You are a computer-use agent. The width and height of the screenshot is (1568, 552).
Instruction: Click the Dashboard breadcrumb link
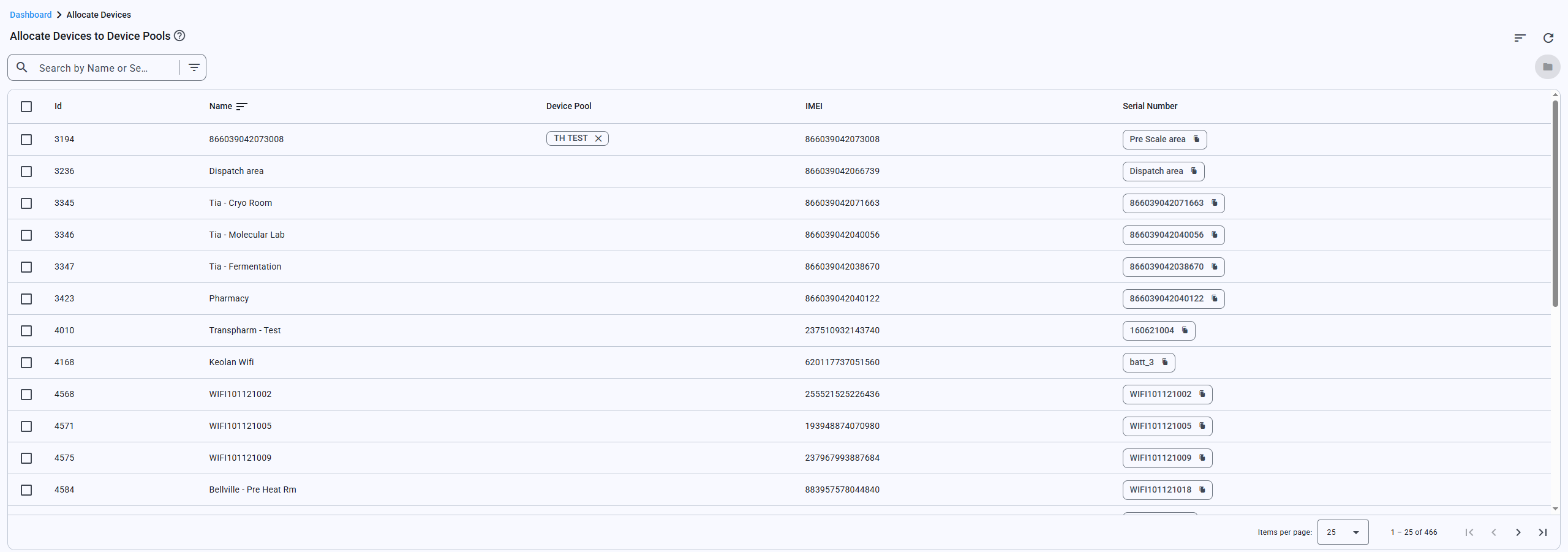pyautogui.click(x=31, y=15)
